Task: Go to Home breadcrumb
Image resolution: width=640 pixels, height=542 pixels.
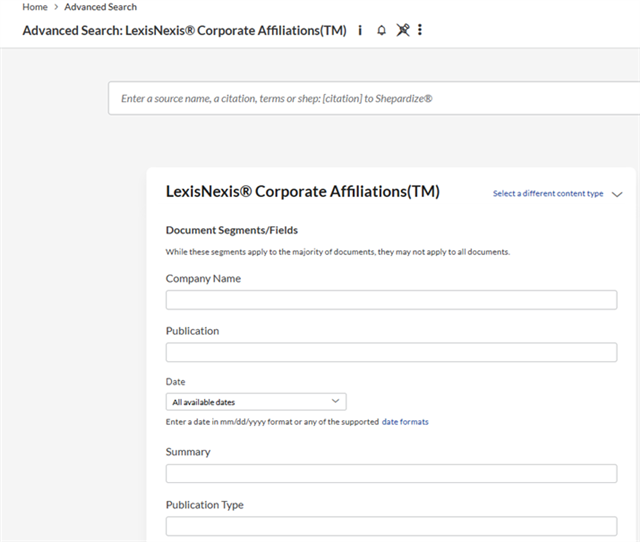Action: coord(34,7)
